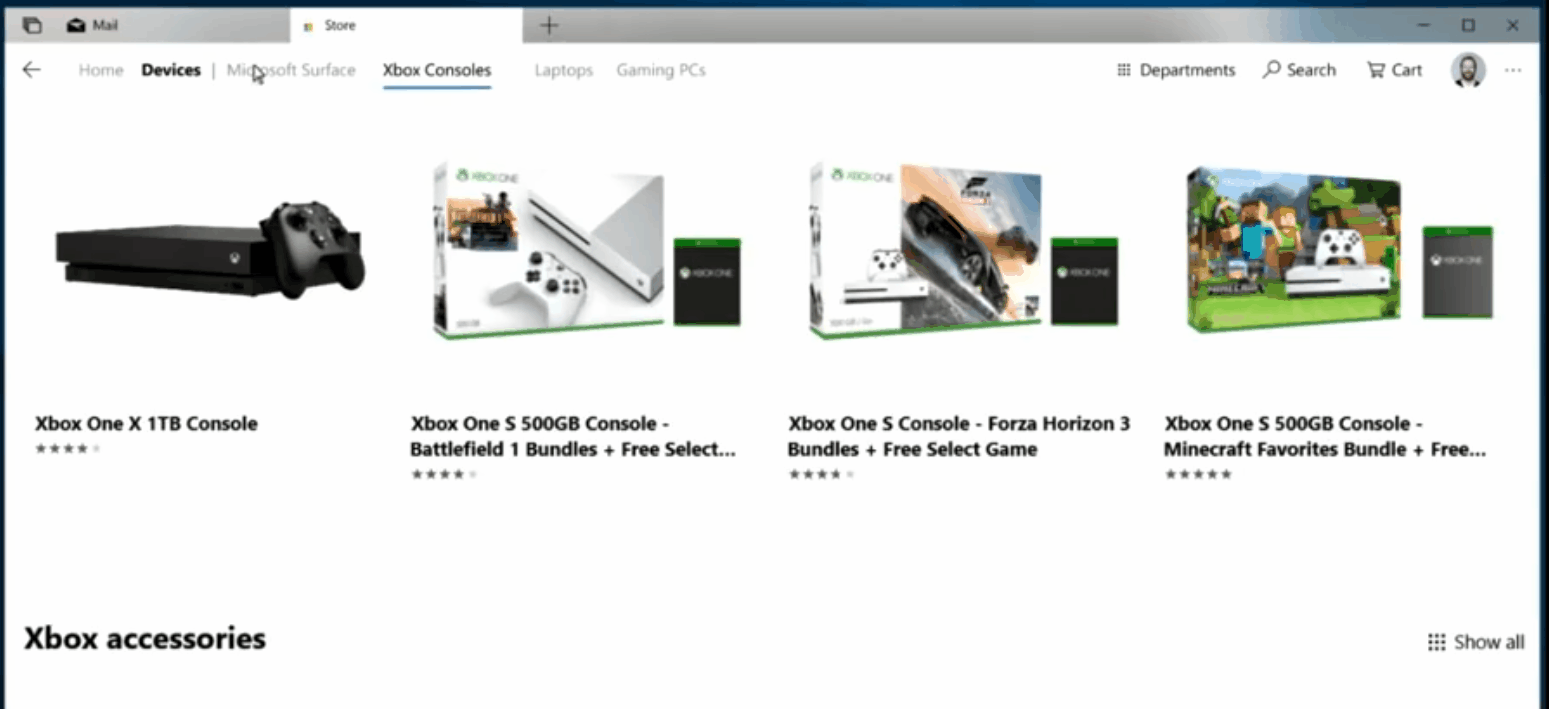This screenshot has height=709, width=1549.
Task: Click star rating under Forza Horizon 3 bundle
Action: (x=821, y=475)
